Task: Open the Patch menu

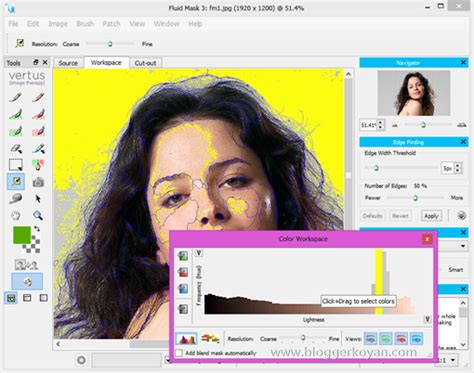Action: [x=111, y=24]
